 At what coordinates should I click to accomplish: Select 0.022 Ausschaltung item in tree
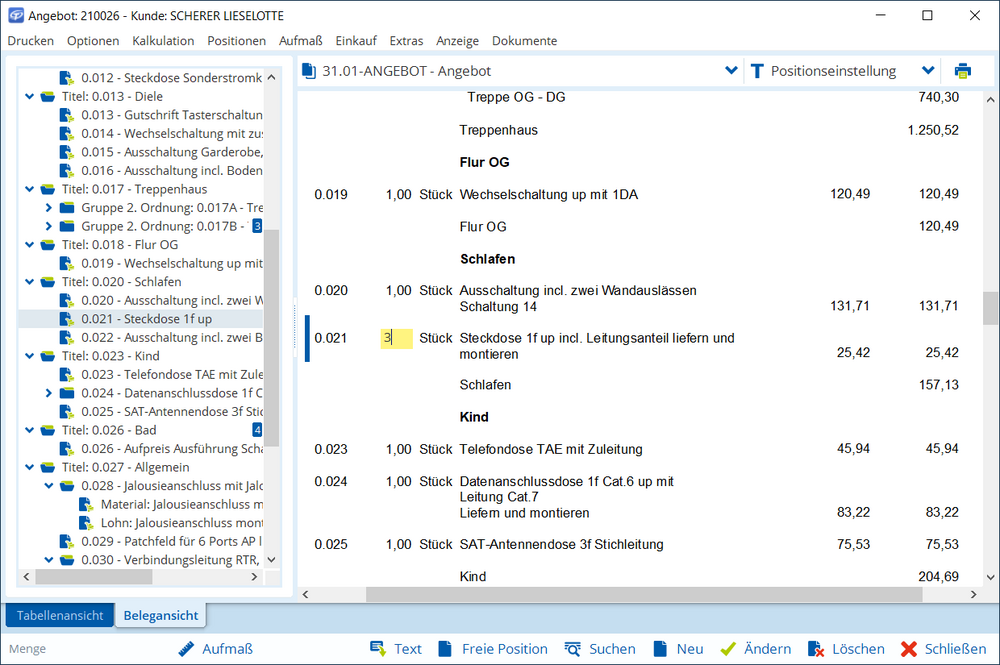[172, 337]
